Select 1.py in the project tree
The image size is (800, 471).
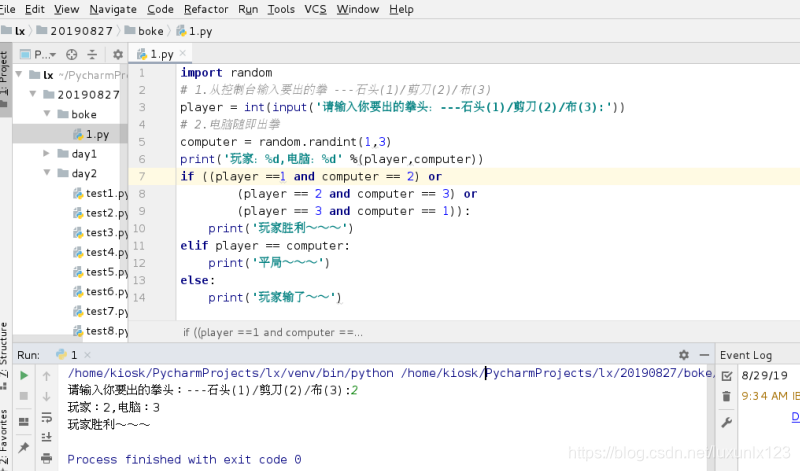pyautogui.click(x=91, y=134)
